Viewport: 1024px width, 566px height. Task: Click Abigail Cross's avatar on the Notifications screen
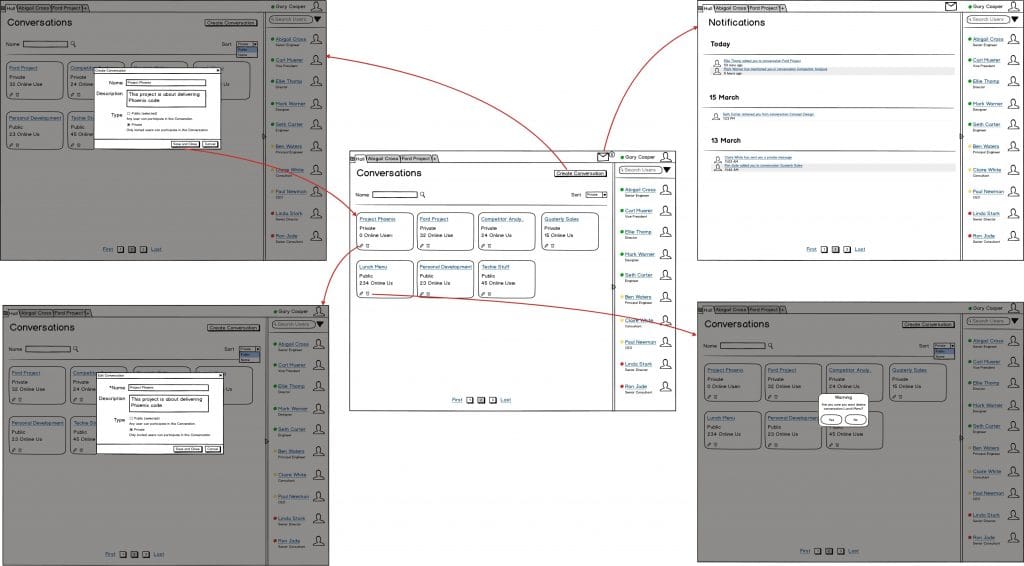pyautogui.click(x=1014, y=39)
